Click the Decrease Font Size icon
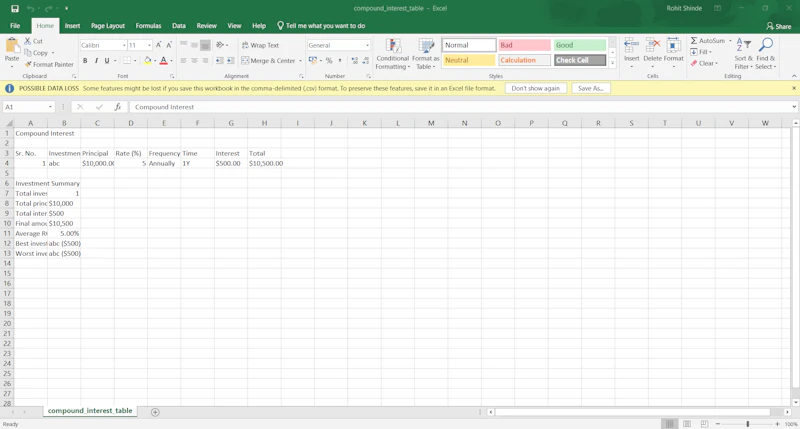Screen dimensions: 800x429 (x=169, y=45)
